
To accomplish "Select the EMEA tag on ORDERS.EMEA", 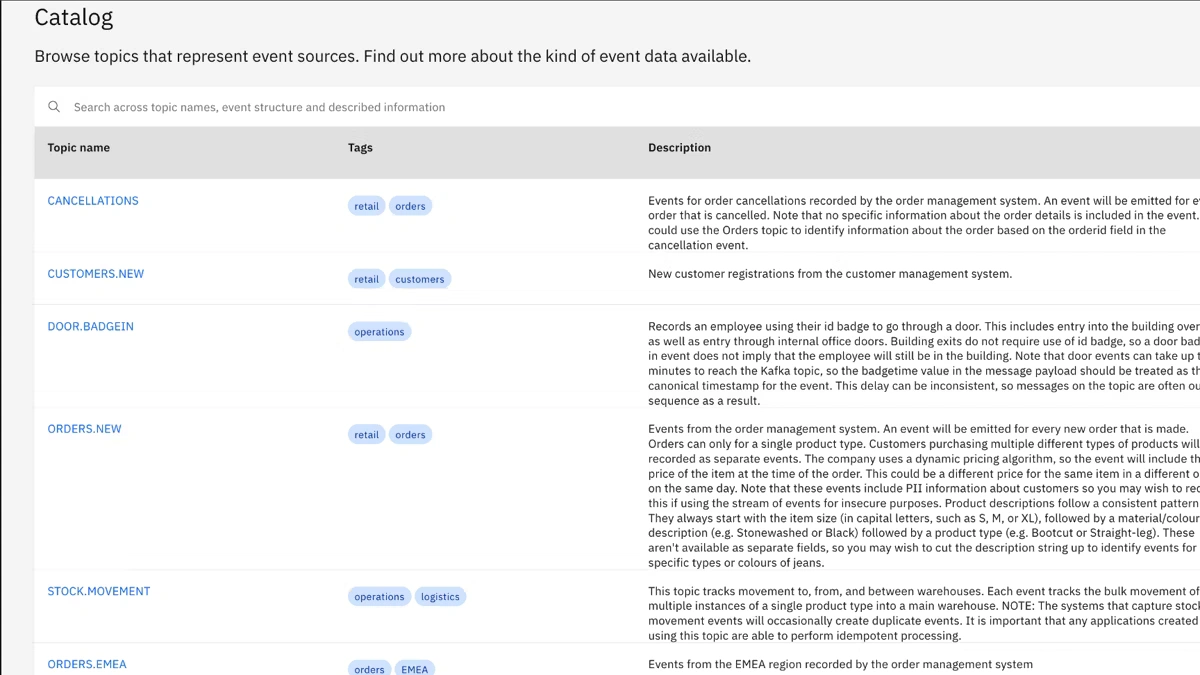I will coord(415,668).
